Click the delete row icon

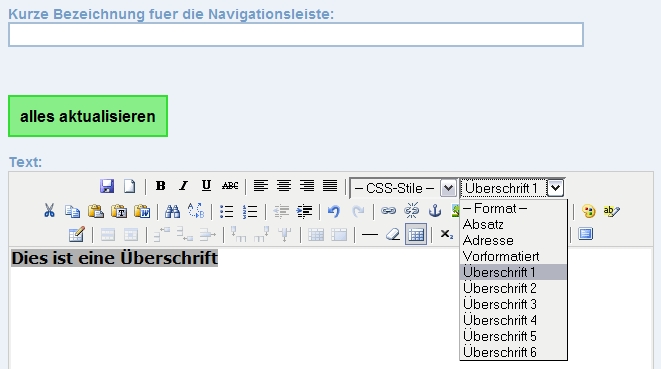click(x=207, y=234)
